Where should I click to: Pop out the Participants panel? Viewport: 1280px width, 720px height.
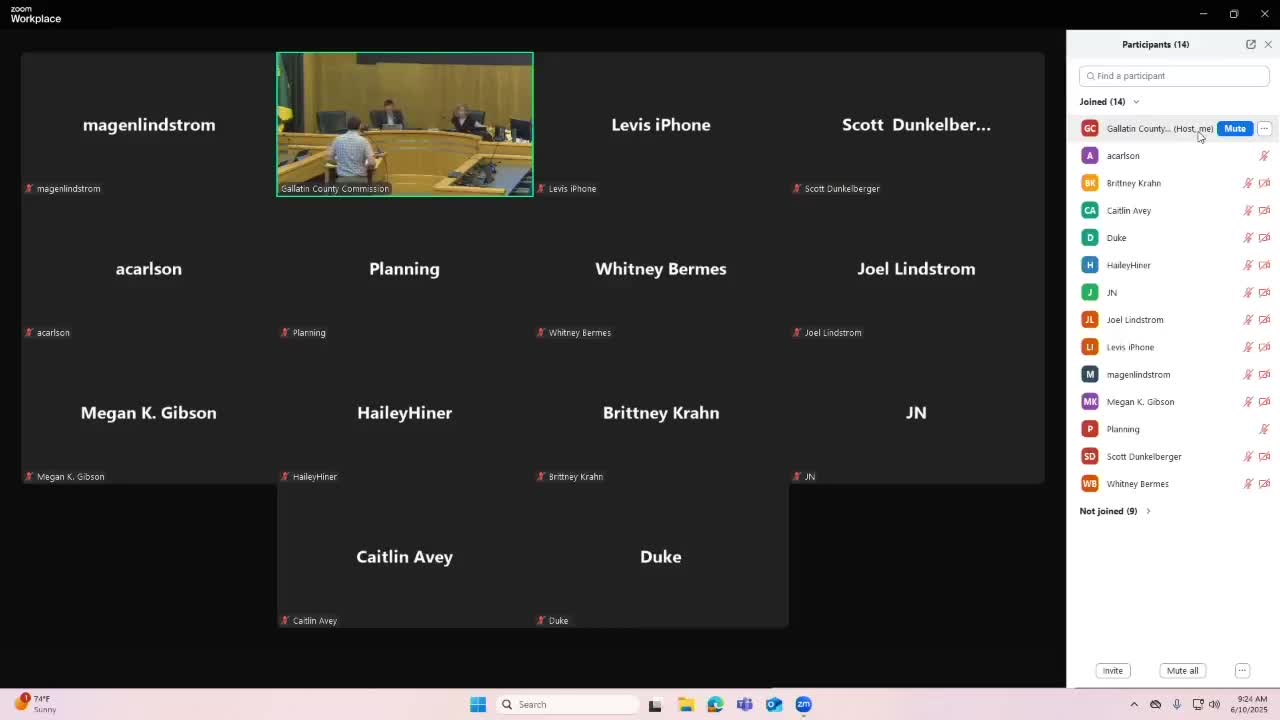click(x=1250, y=44)
